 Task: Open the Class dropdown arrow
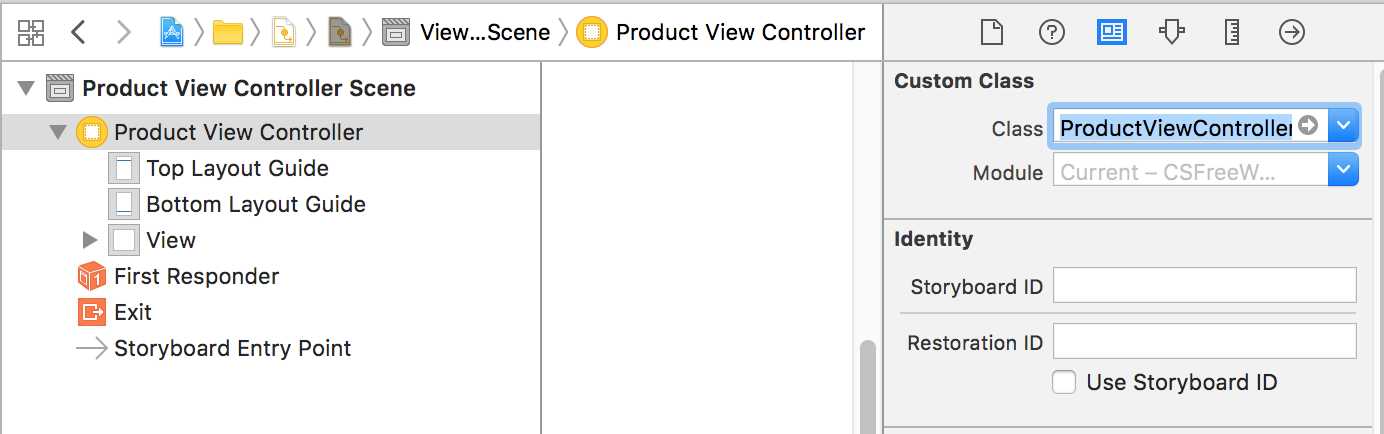(1344, 127)
